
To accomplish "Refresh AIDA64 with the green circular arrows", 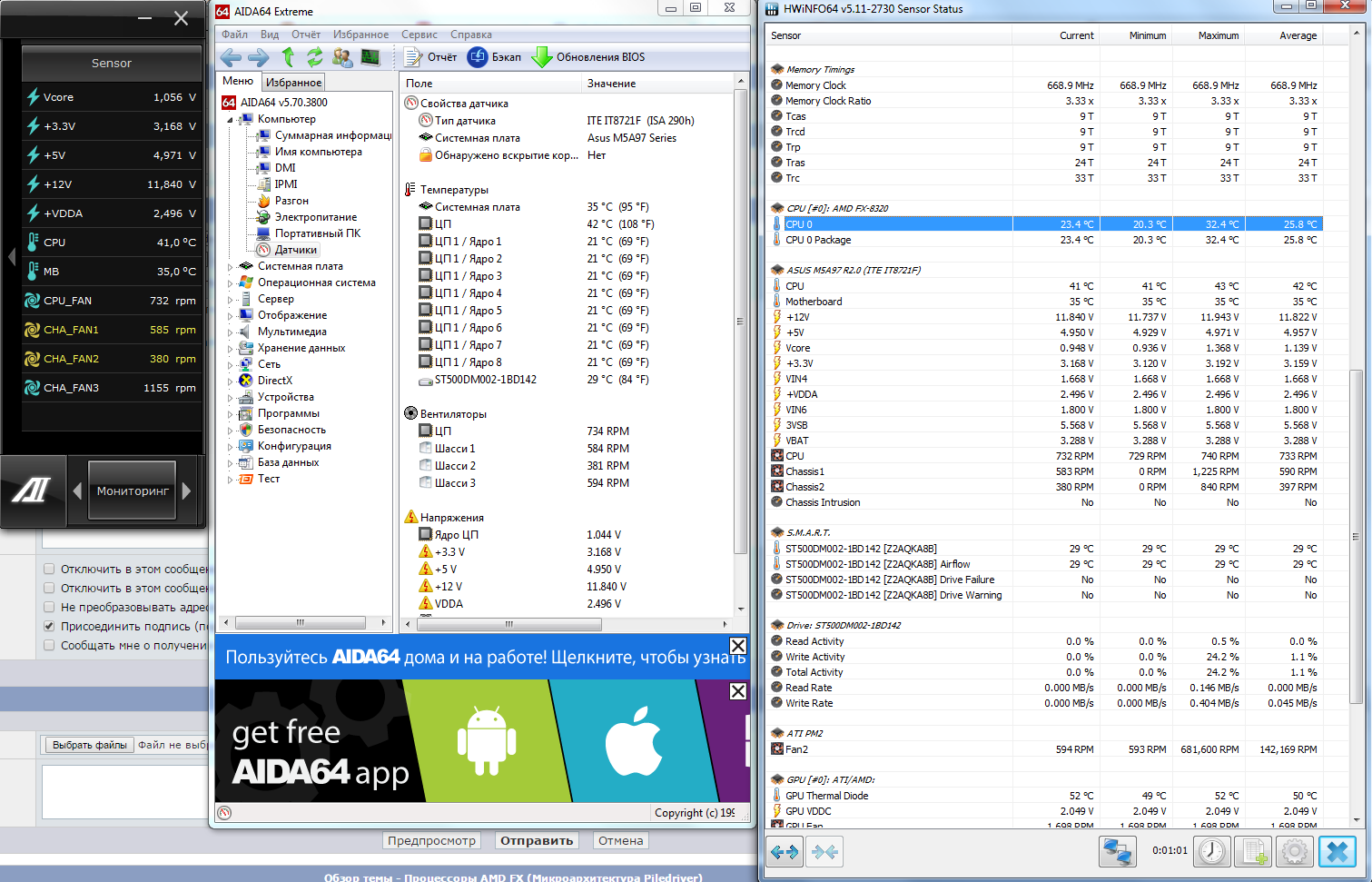I will point(315,57).
